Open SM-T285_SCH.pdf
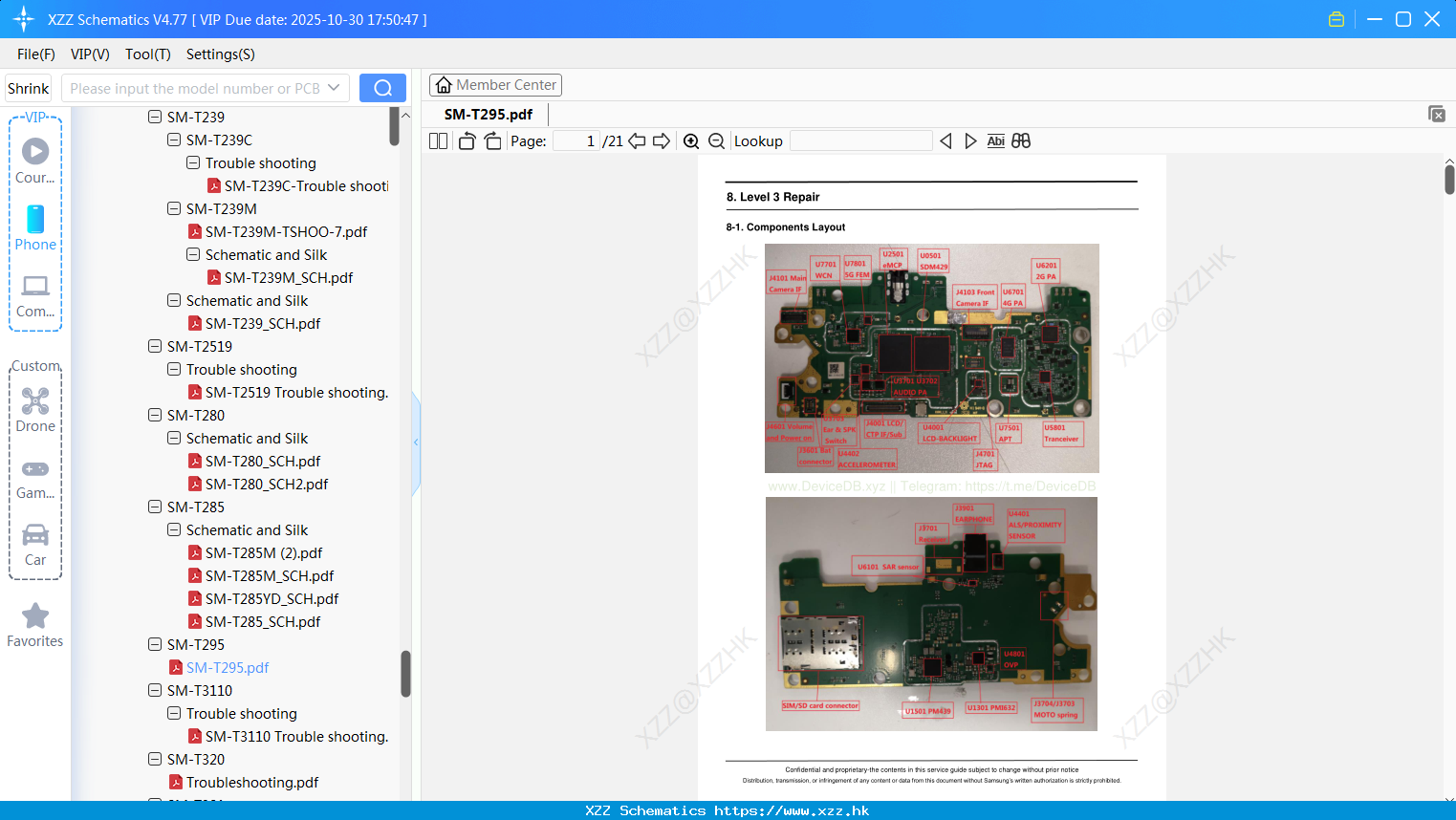The height and width of the screenshot is (820, 1456). [x=263, y=621]
